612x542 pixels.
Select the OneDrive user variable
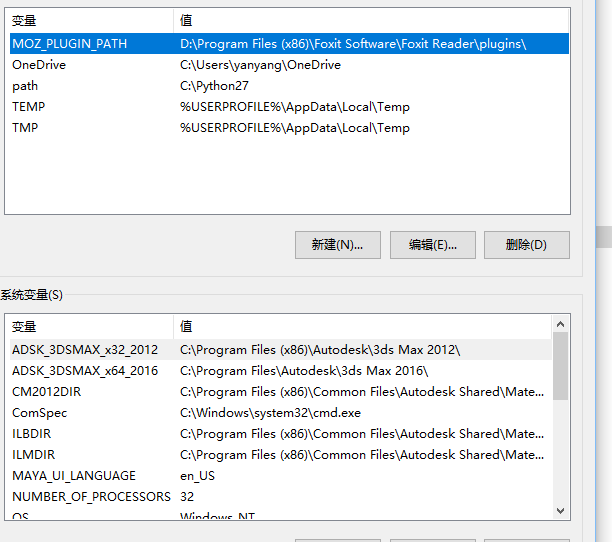tap(39, 65)
